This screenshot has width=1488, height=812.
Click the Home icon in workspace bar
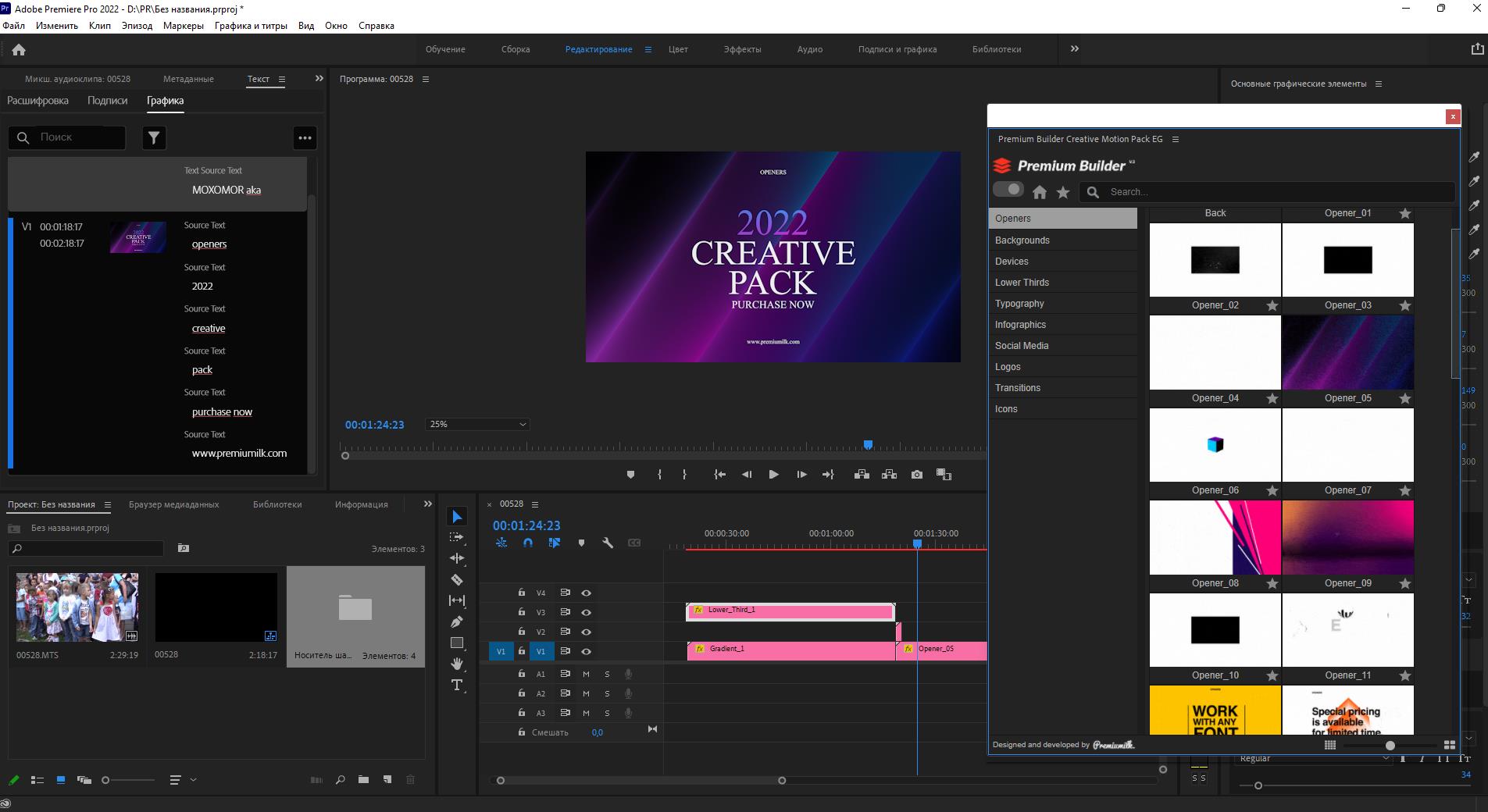[x=19, y=49]
